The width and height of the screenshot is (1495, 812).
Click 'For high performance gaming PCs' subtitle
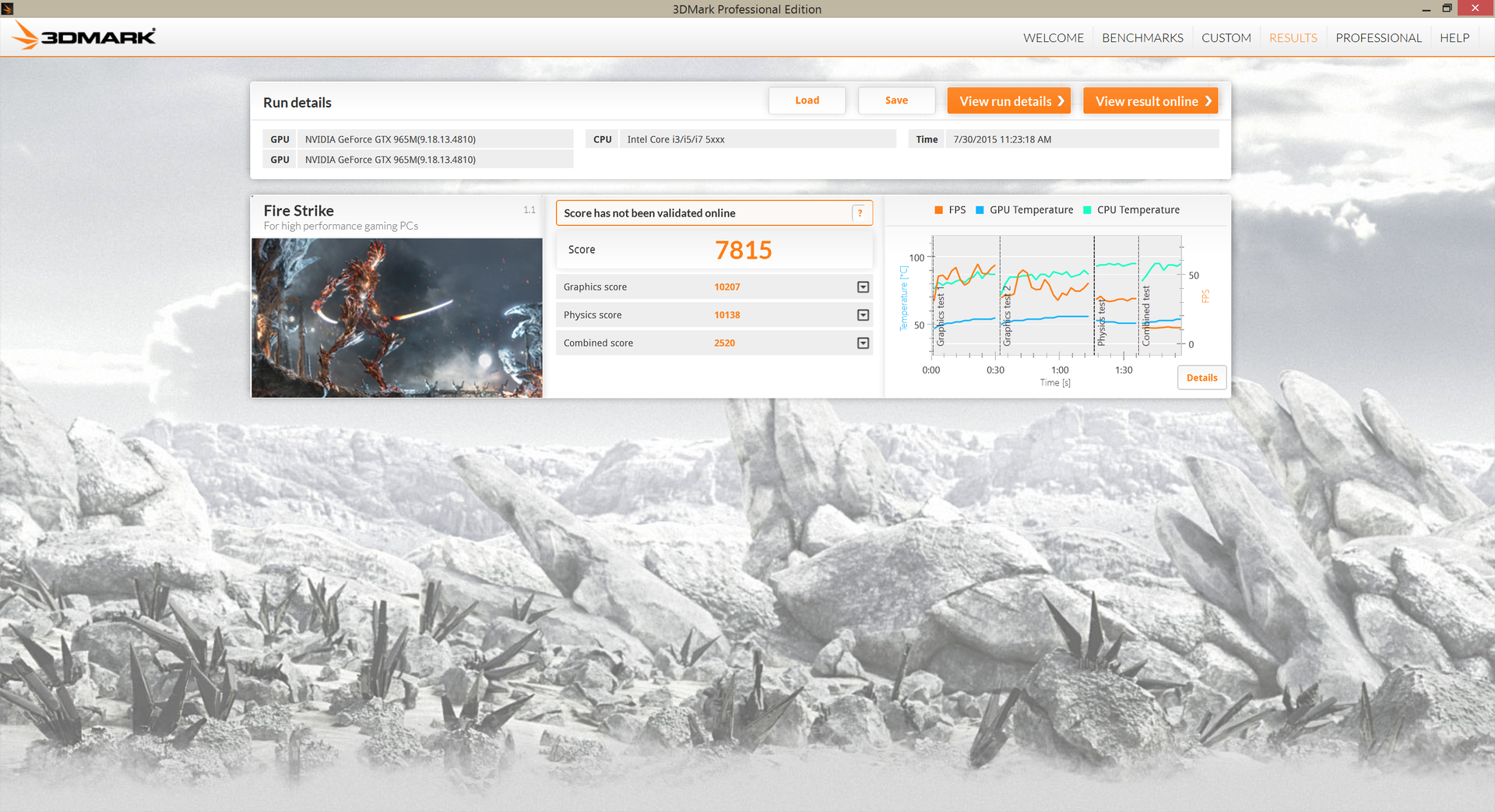[341, 227]
